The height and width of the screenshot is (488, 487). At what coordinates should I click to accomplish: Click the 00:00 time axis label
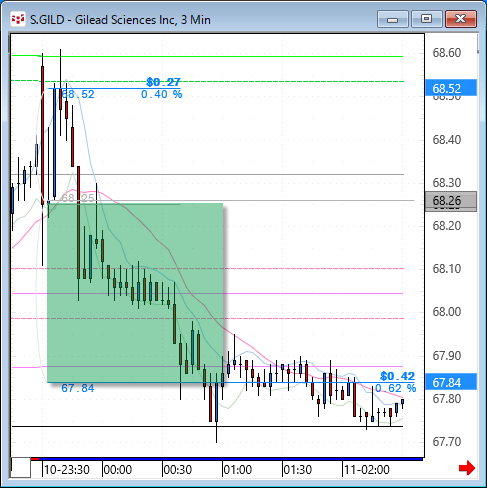point(118,470)
